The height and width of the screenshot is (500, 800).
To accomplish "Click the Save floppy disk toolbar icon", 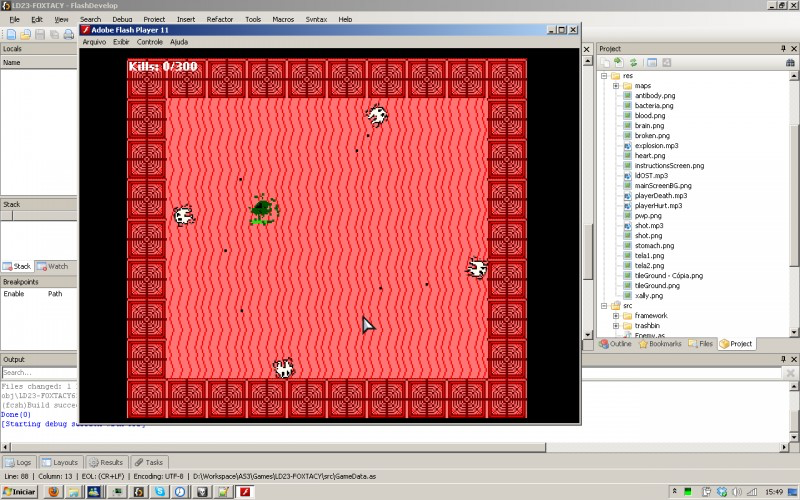I will pyautogui.click(x=40, y=35).
